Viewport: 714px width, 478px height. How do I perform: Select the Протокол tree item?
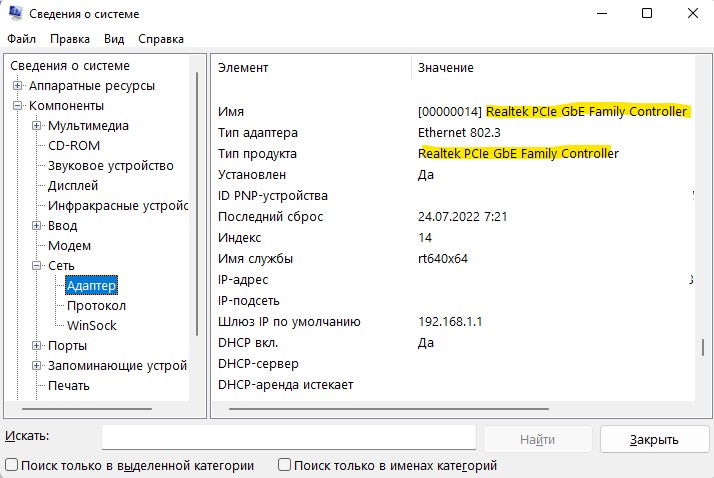pyautogui.click(x=96, y=305)
